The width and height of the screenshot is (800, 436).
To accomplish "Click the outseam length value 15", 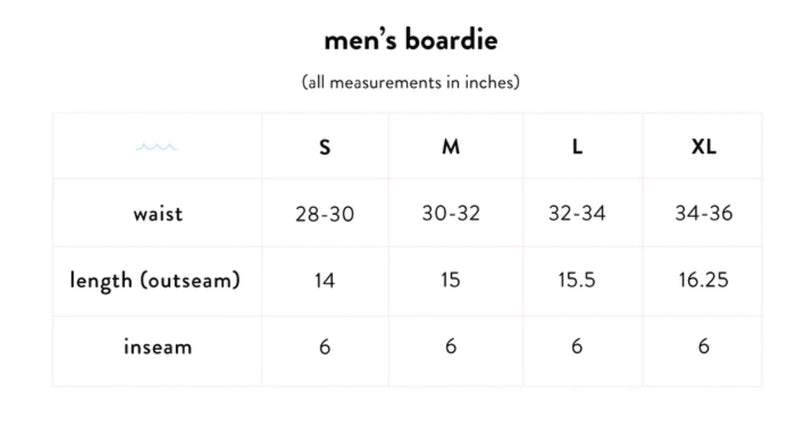I will click(x=451, y=281).
